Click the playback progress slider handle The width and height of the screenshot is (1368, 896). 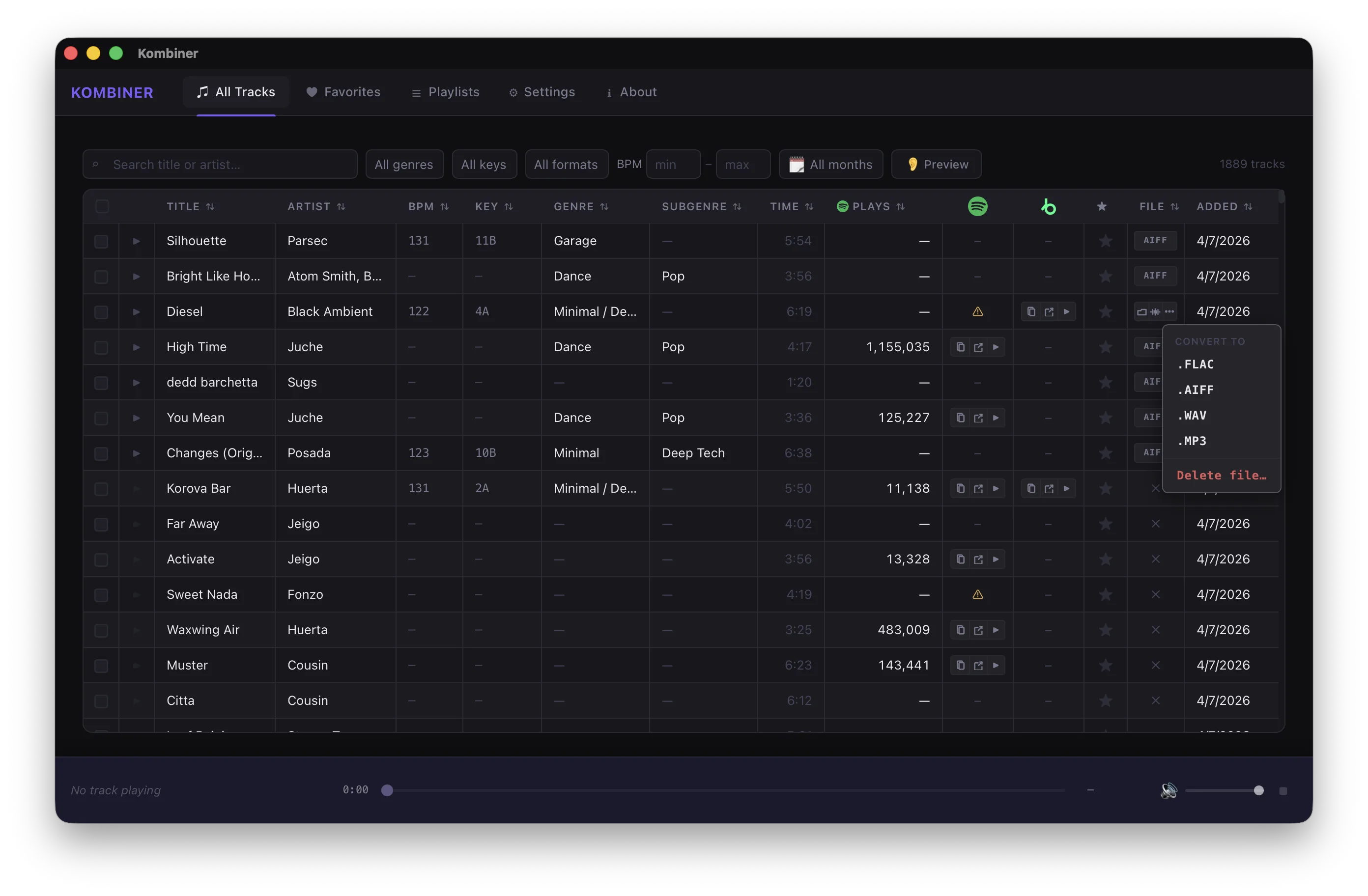click(387, 790)
